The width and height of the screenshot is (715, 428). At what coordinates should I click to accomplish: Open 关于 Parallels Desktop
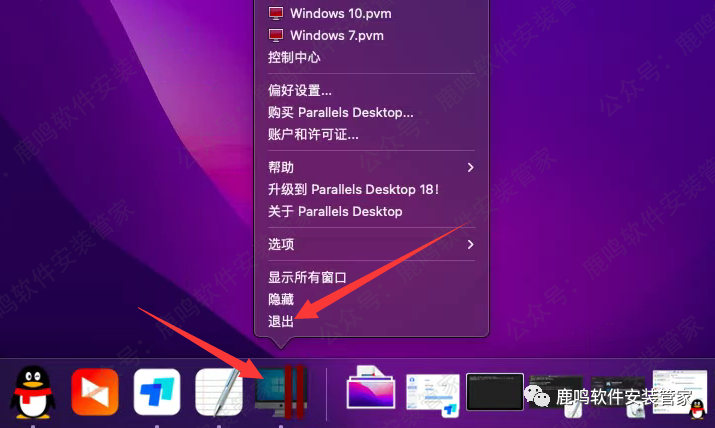point(335,211)
